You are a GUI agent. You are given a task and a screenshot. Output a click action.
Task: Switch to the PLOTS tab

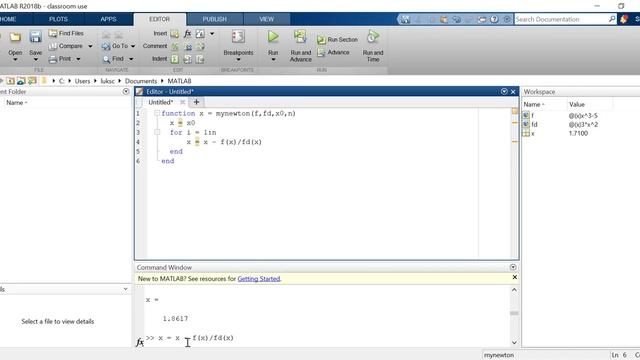pos(58,19)
